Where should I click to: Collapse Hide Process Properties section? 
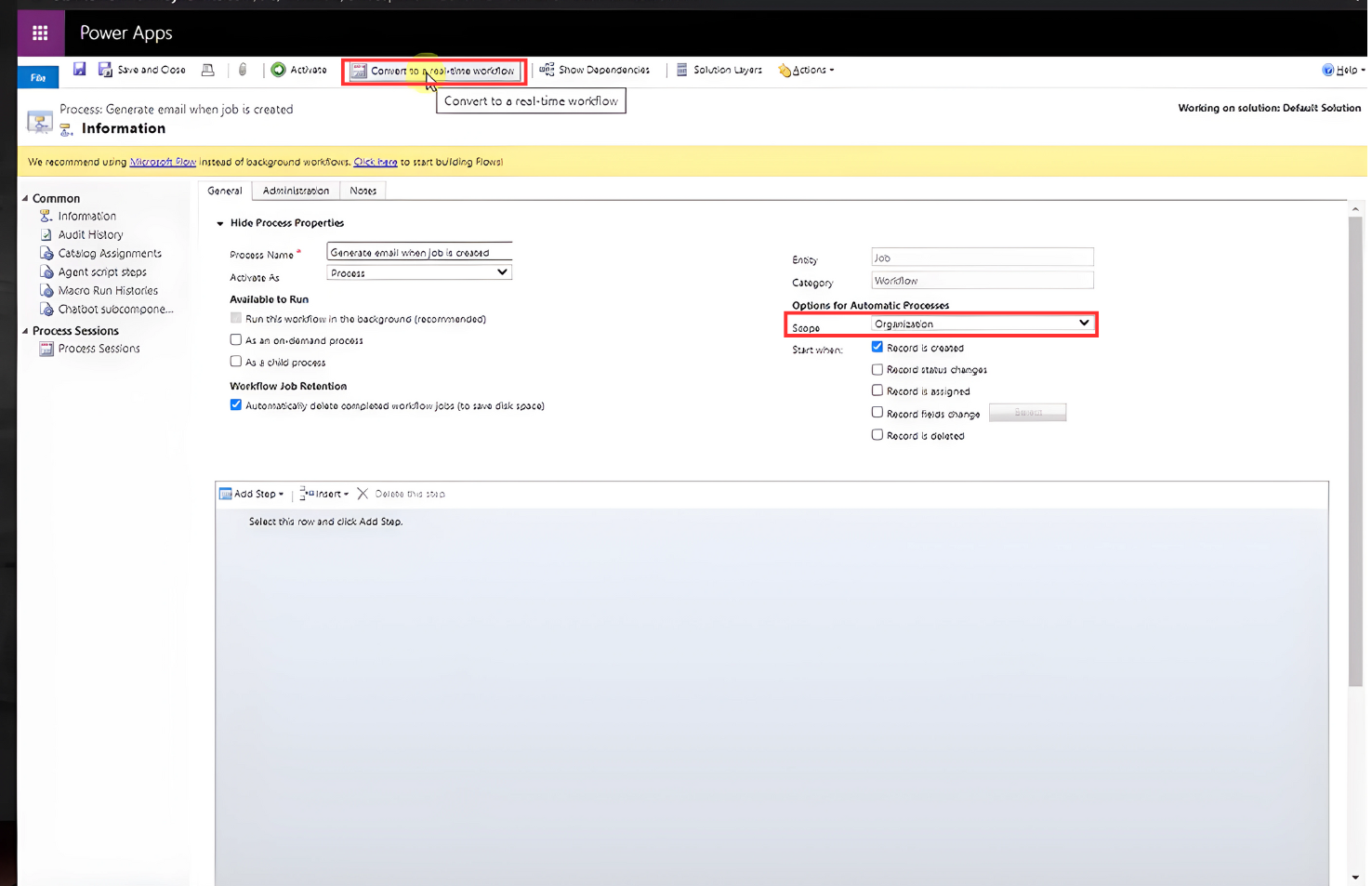coord(220,223)
